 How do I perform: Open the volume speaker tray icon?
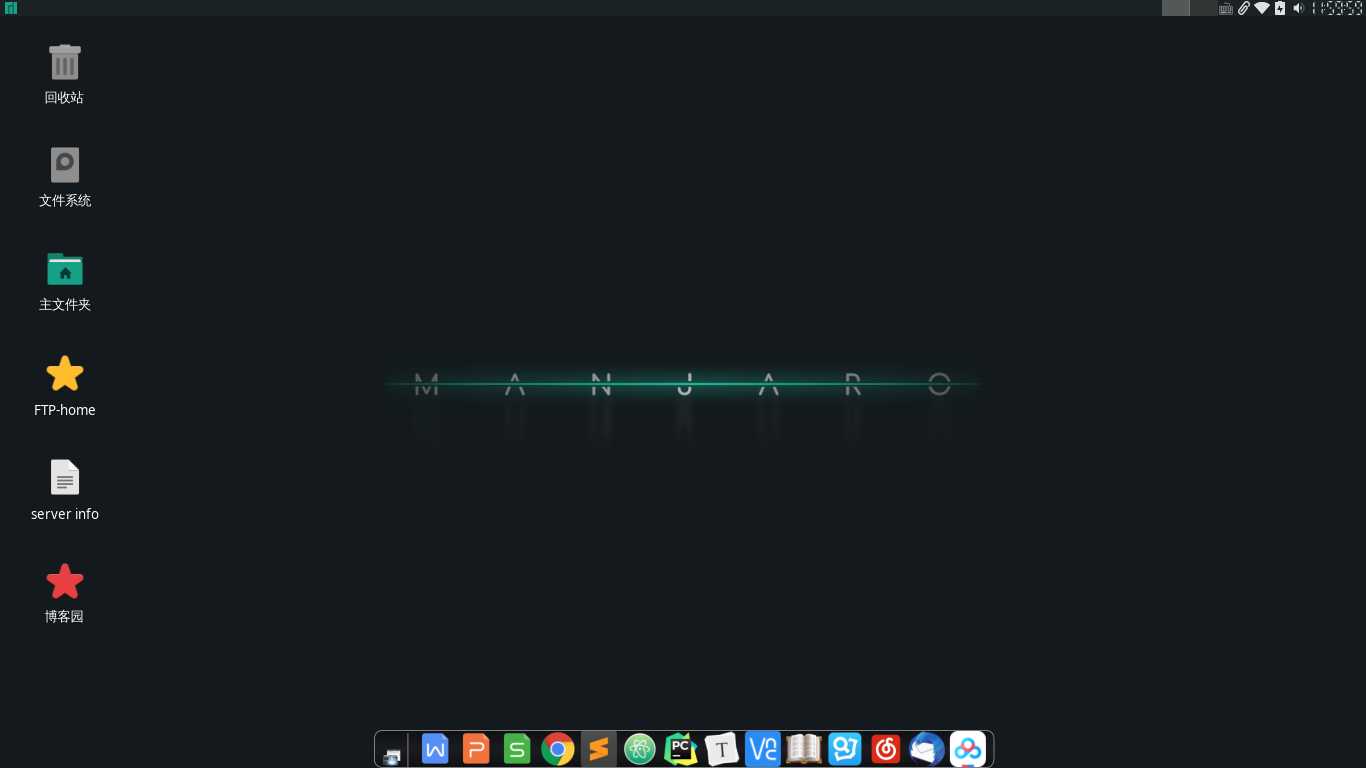[x=1298, y=8]
